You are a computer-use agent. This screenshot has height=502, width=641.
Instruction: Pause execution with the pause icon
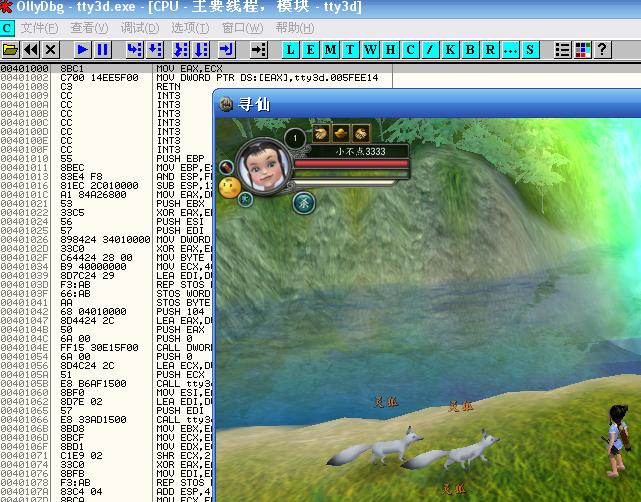pyautogui.click(x=103, y=50)
